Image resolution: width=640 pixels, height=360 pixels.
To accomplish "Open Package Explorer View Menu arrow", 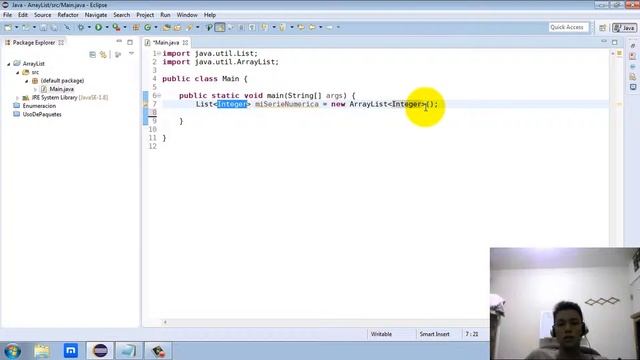I will [x=131, y=54].
